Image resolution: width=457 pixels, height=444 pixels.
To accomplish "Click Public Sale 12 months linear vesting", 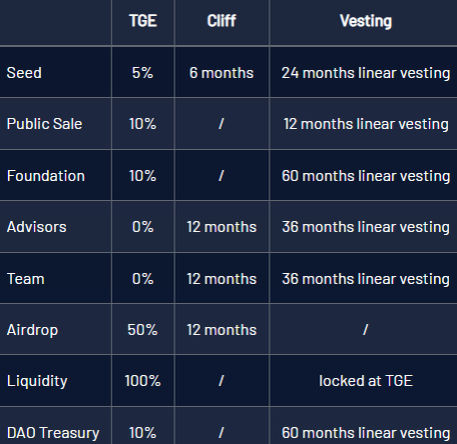I will coord(366,124).
